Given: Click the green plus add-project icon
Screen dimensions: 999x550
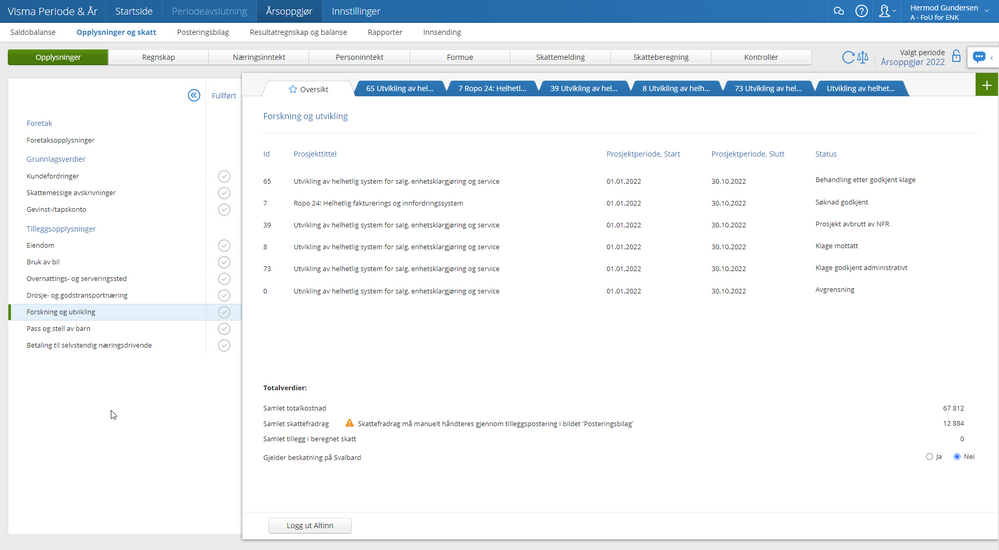Looking at the screenshot, I should pyautogui.click(x=987, y=85).
